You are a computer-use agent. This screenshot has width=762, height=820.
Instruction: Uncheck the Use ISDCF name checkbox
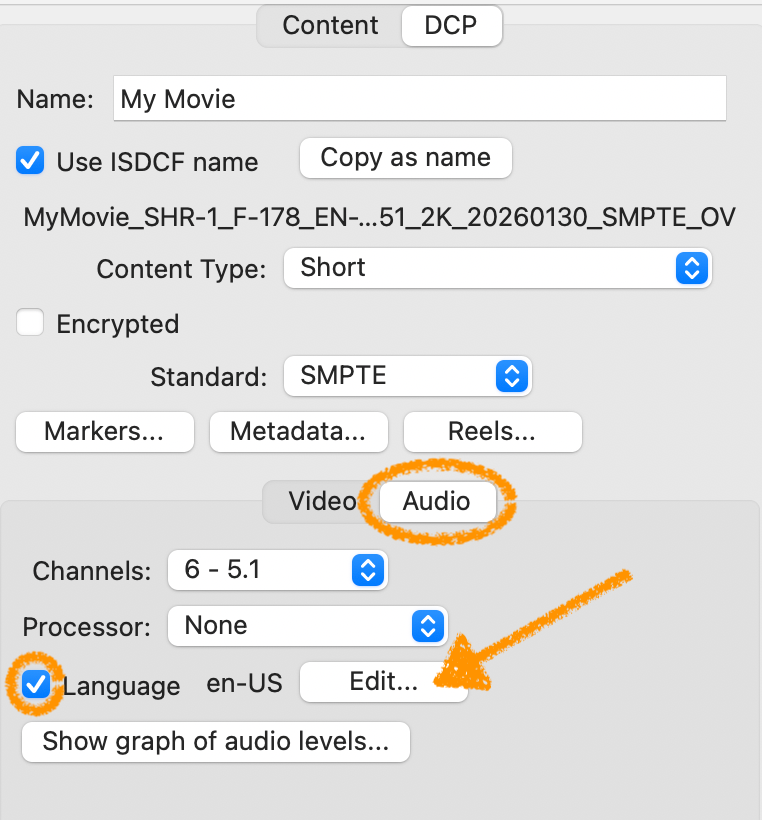(31, 161)
